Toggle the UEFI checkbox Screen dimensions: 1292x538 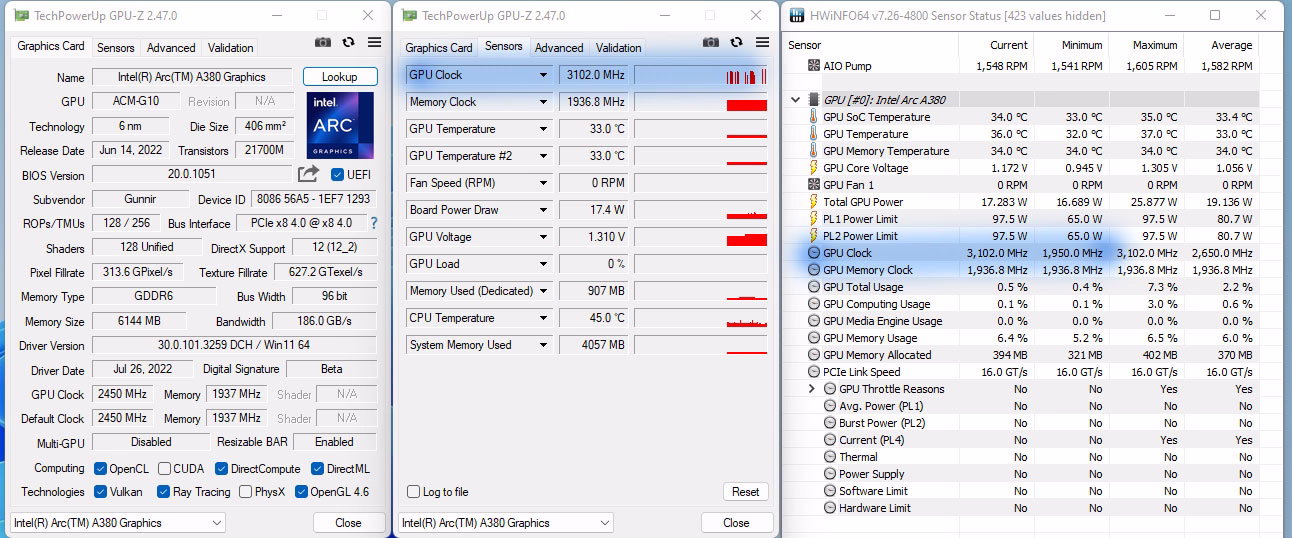coord(337,174)
